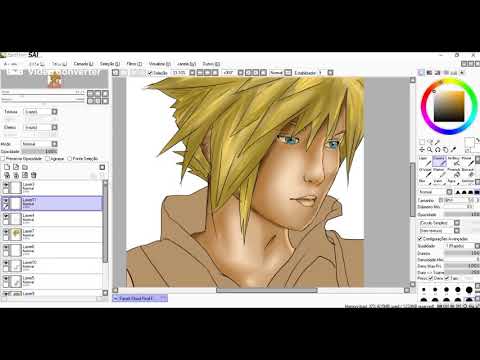Create a new layer folder

pos(25,167)
